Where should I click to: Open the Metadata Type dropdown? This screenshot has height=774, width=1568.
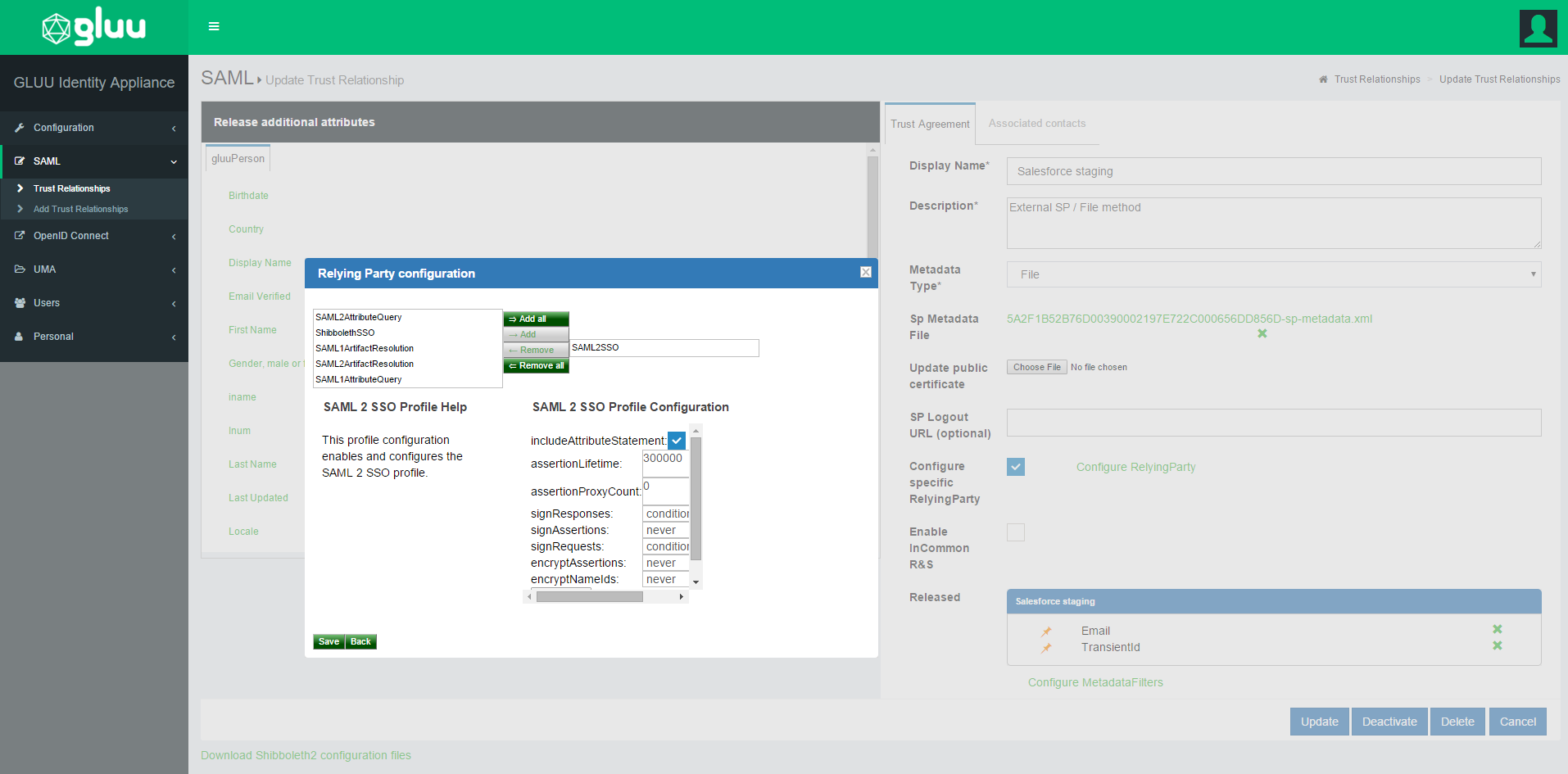pyautogui.click(x=1273, y=274)
